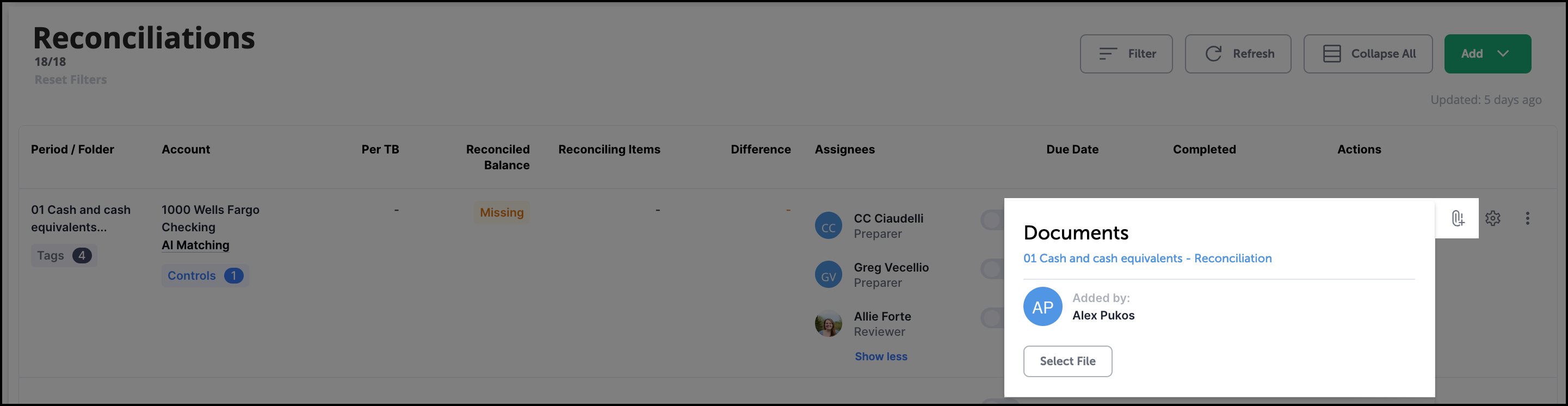Image resolution: width=1568 pixels, height=406 pixels.
Task: Open the 01 Cash and cash equivalents - Reconciliation link
Action: point(1147,259)
